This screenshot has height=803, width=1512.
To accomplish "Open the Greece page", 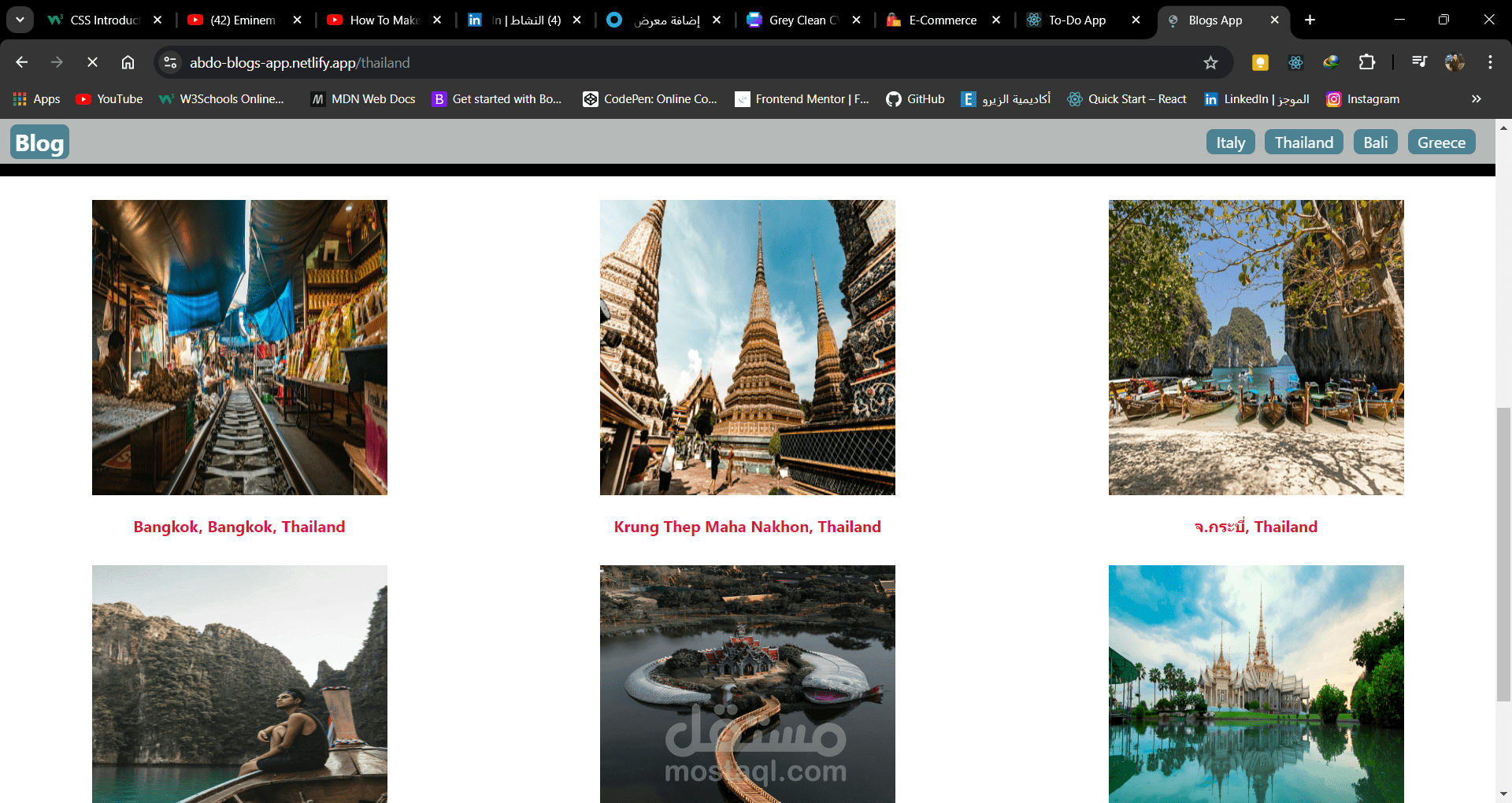I will coord(1441,142).
